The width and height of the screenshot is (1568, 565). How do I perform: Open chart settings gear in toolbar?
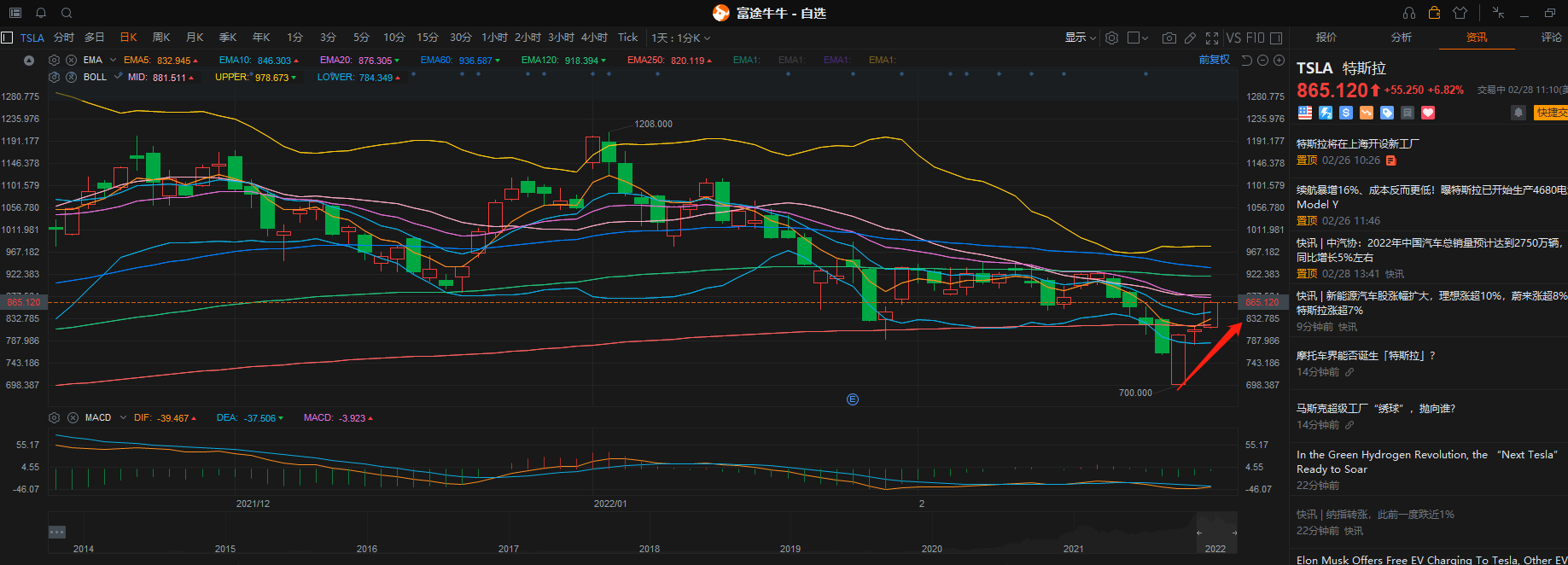pyautogui.click(x=1111, y=38)
